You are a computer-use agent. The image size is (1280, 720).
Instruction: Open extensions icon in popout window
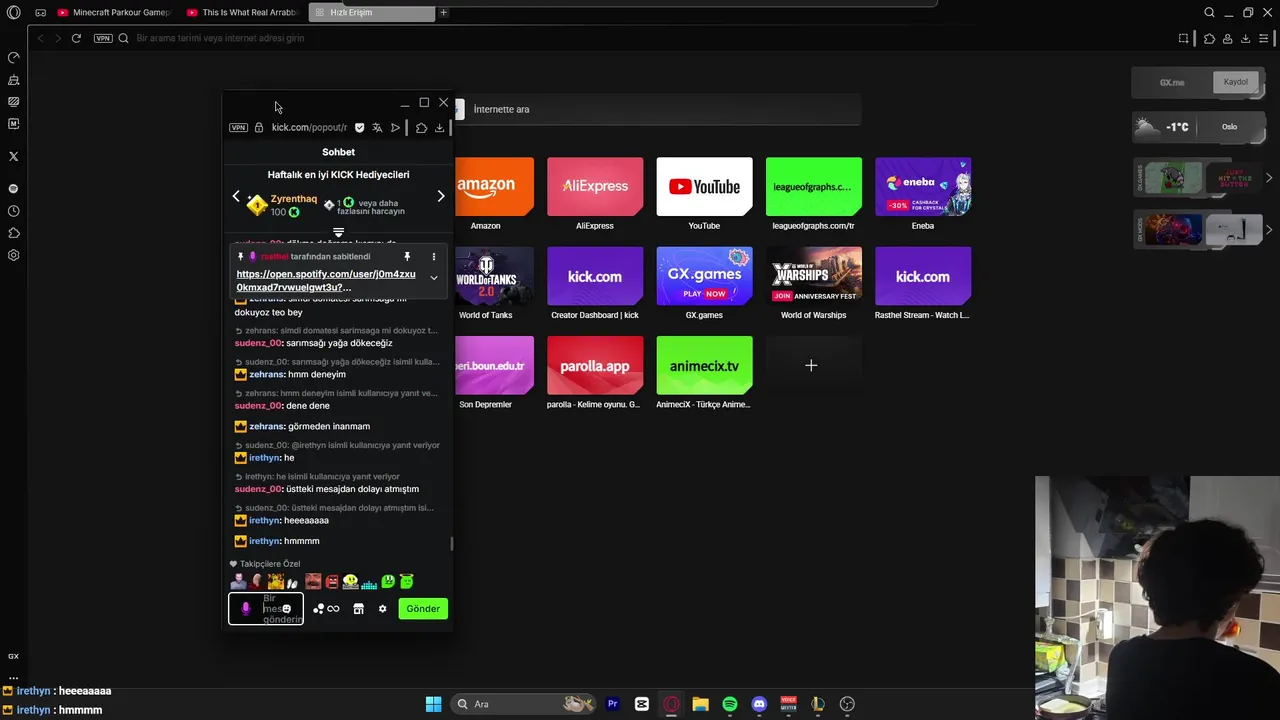tap(421, 128)
